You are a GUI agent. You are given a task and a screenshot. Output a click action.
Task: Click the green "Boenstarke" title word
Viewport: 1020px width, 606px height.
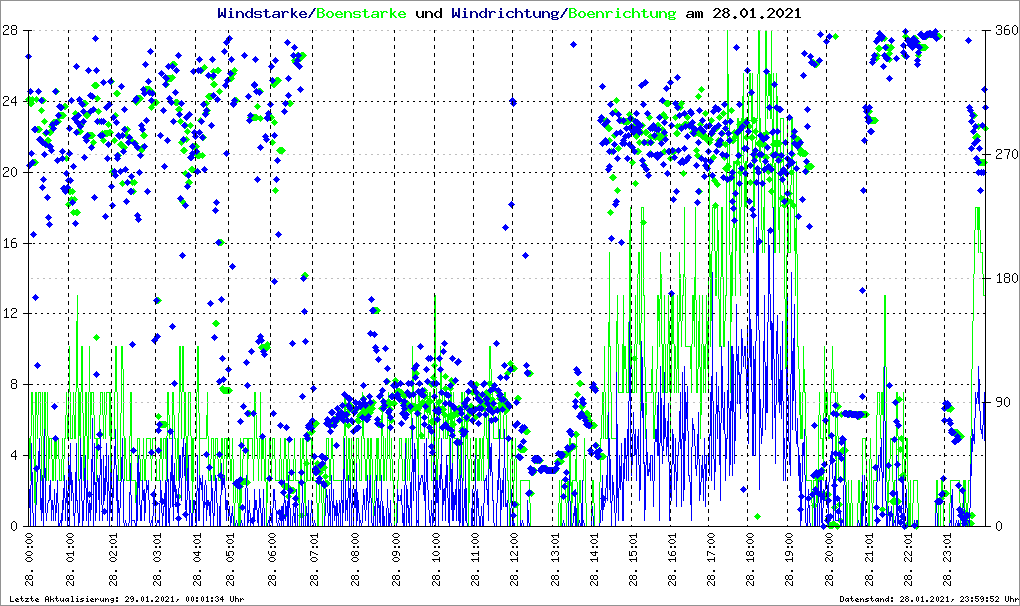[361, 13]
